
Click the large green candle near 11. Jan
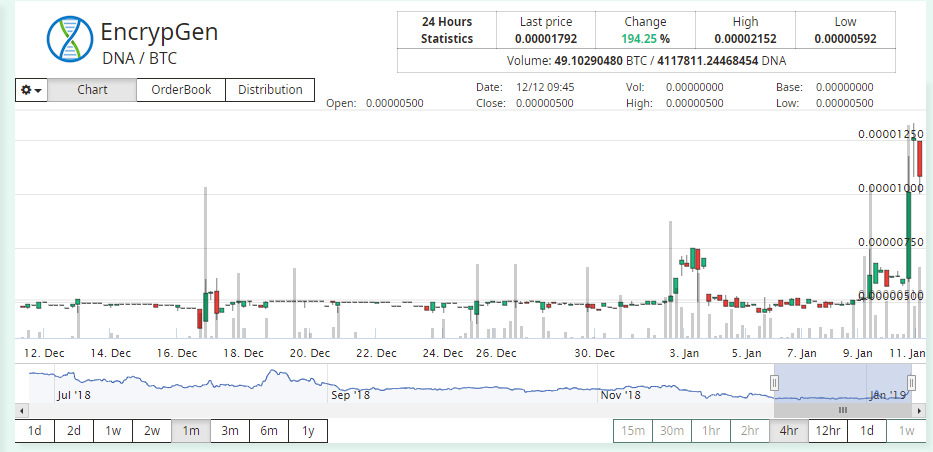click(x=910, y=228)
